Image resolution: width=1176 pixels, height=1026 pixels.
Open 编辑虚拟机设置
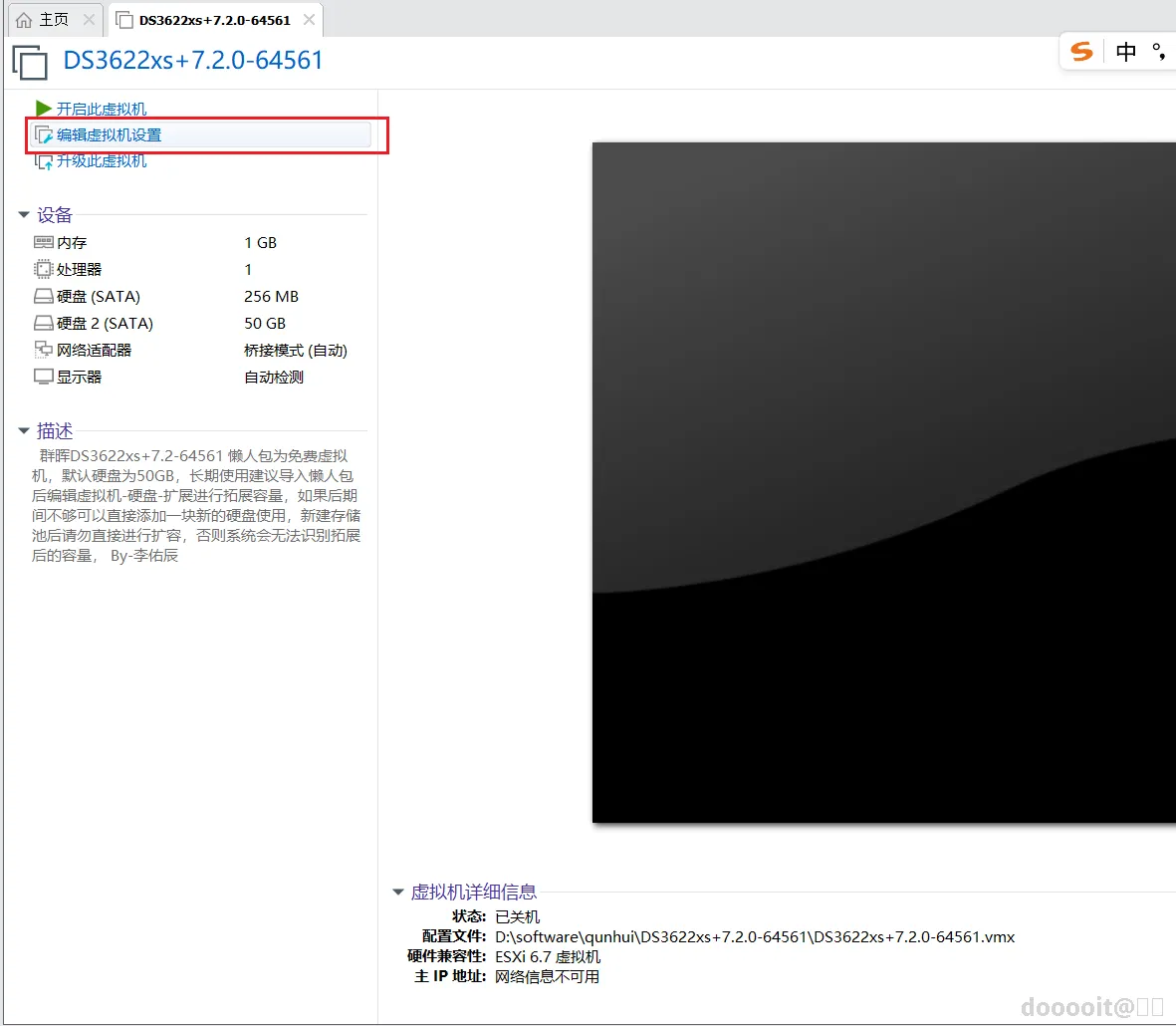[109, 135]
